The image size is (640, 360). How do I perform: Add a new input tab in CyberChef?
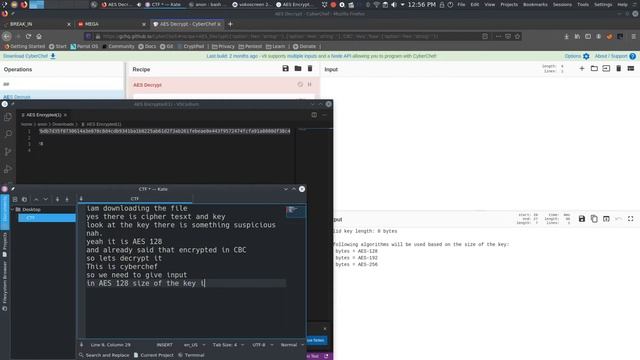582,69
